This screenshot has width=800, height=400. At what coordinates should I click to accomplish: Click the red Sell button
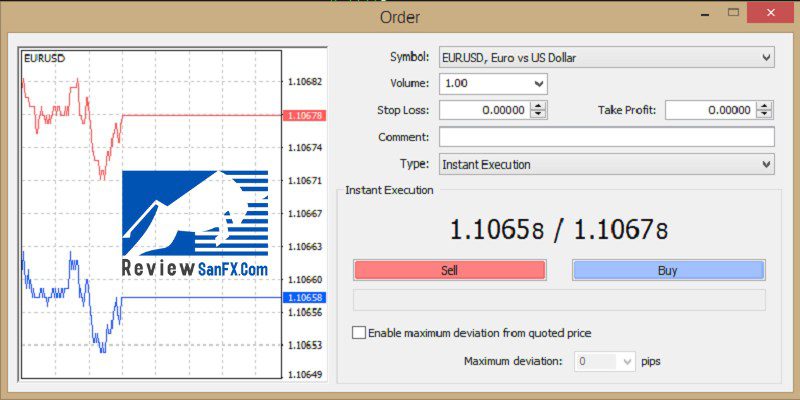click(449, 270)
